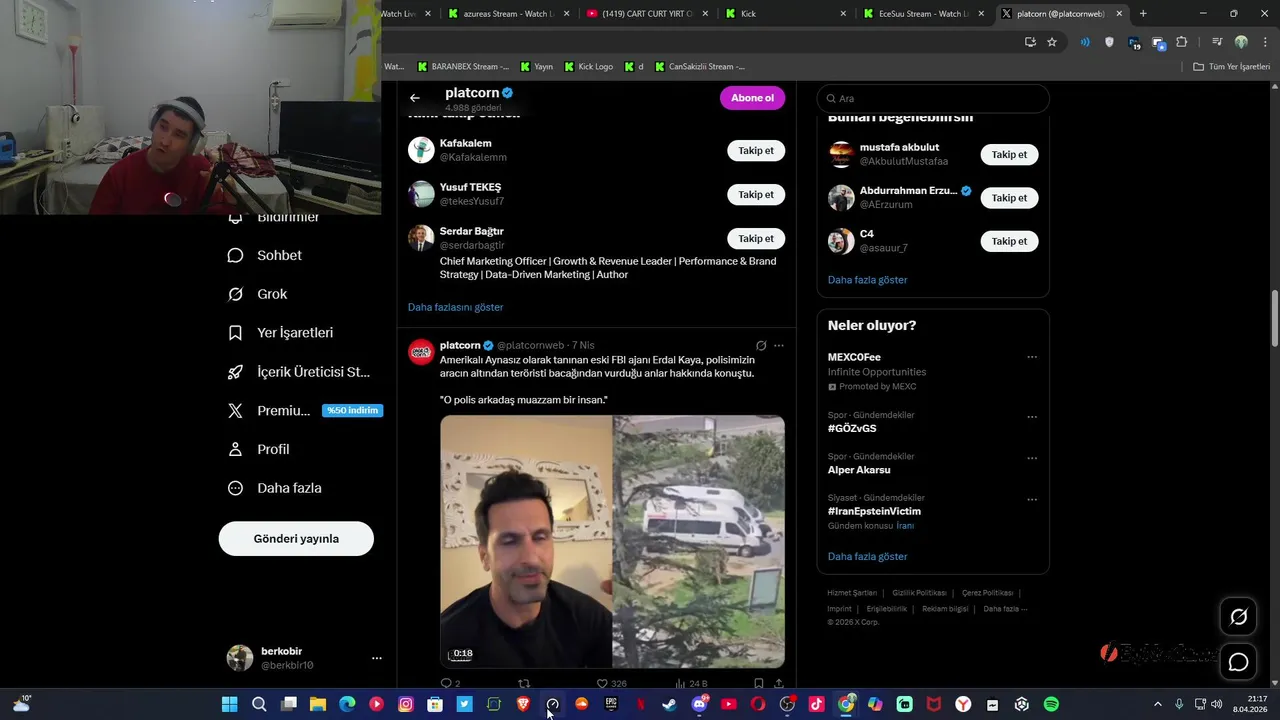The height and width of the screenshot is (720, 1280).
Task: Show hidden system tray icons
Action: [1157, 704]
